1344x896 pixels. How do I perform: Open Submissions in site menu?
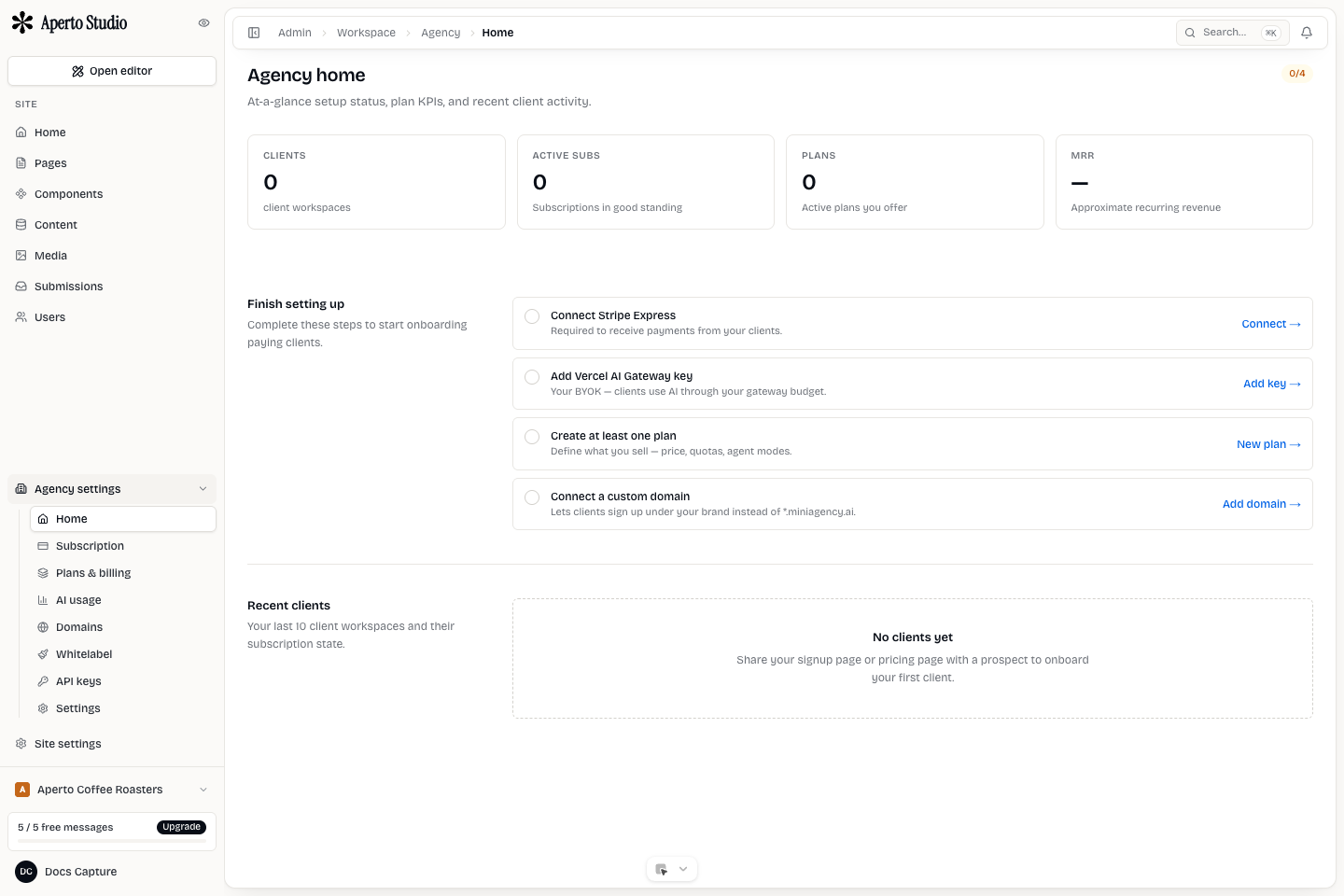pyautogui.click(x=112, y=287)
